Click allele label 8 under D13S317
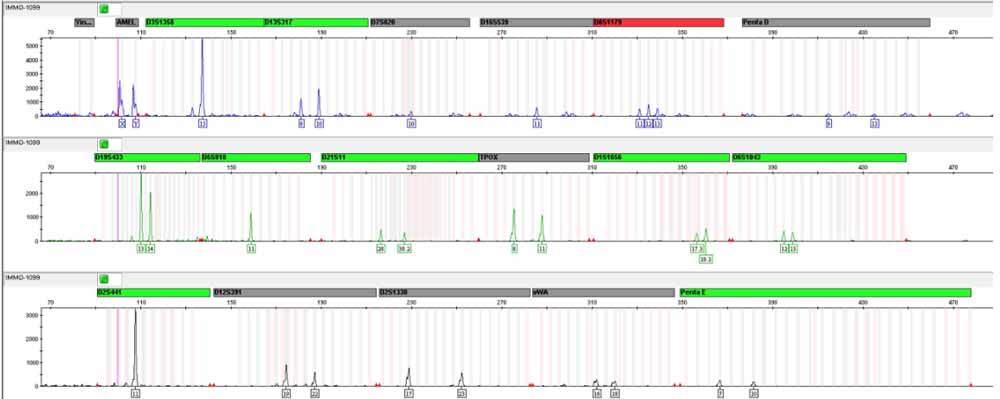The width and height of the screenshot is (1000, 399). (x=301, y=124)
